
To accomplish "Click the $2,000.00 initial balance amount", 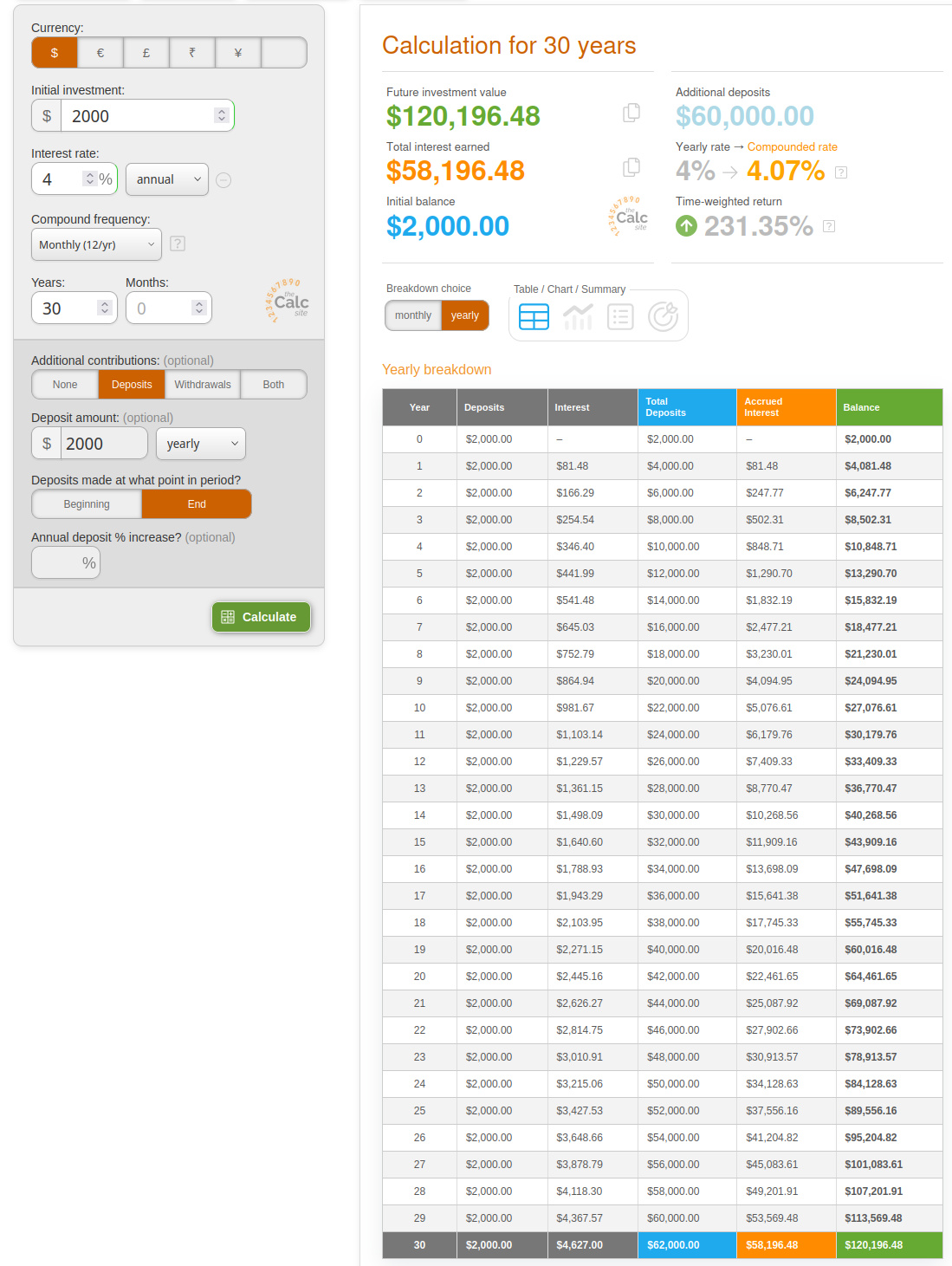I will pos(448,226).
